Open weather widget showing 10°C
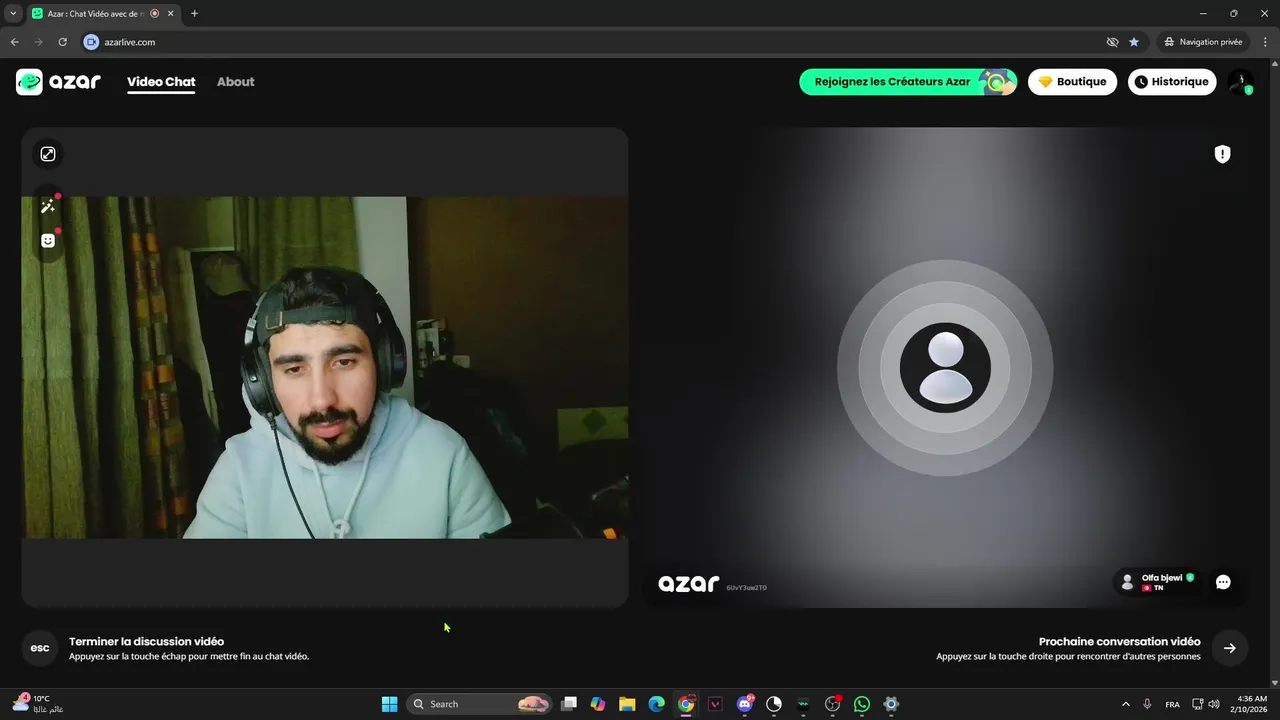This screenshot has width=1280, height=720. point(38,704)
